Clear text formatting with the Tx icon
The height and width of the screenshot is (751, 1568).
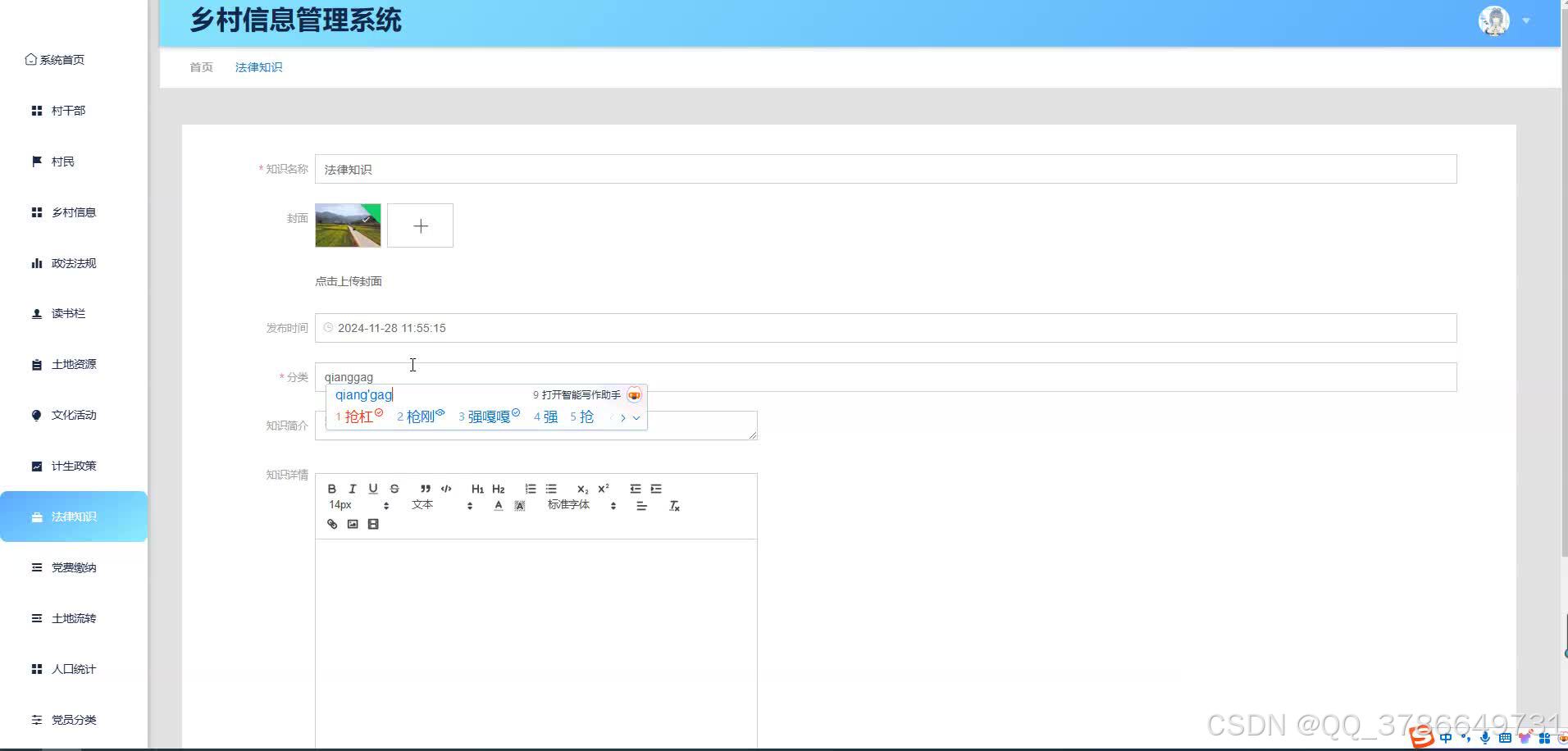click(x=675, y=506)
